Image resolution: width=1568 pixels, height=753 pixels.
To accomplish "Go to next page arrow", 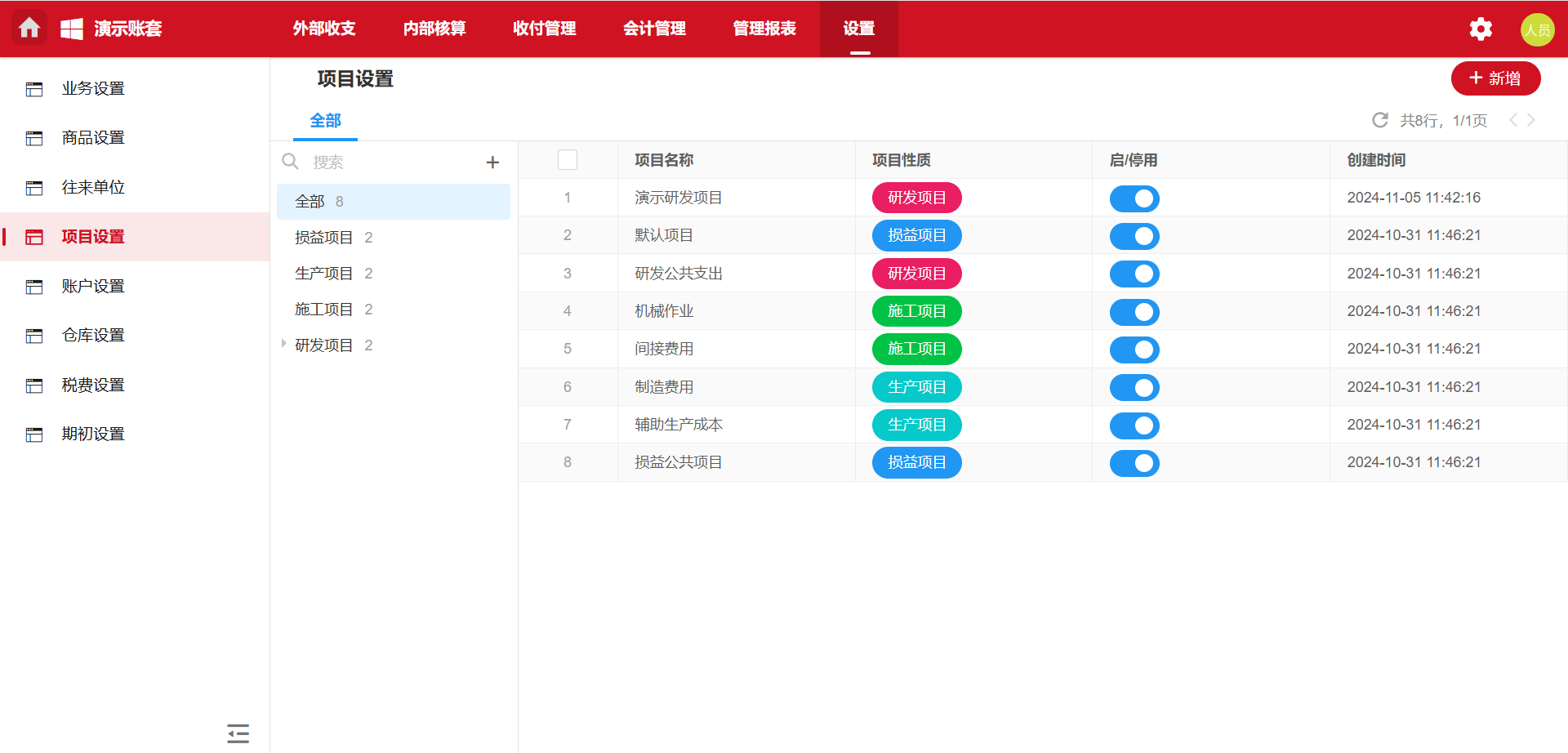I will [1531, 120].
